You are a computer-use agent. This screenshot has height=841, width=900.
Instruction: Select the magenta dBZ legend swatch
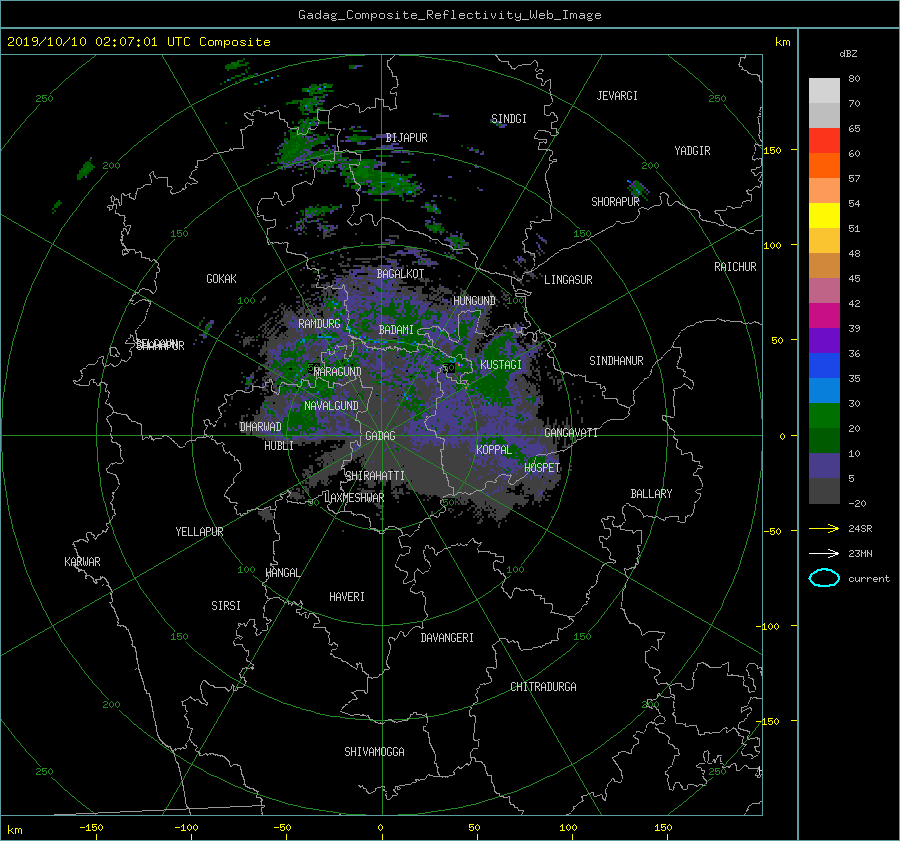824,316
